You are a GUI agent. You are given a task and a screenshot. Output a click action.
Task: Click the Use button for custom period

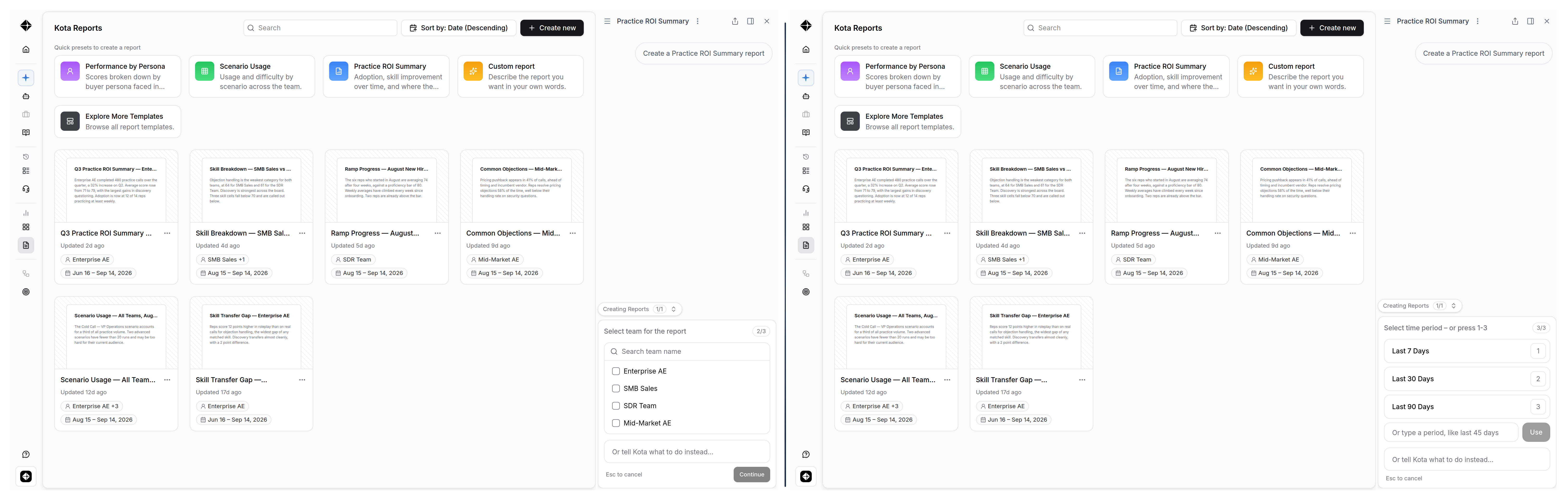click(1536, 432)
